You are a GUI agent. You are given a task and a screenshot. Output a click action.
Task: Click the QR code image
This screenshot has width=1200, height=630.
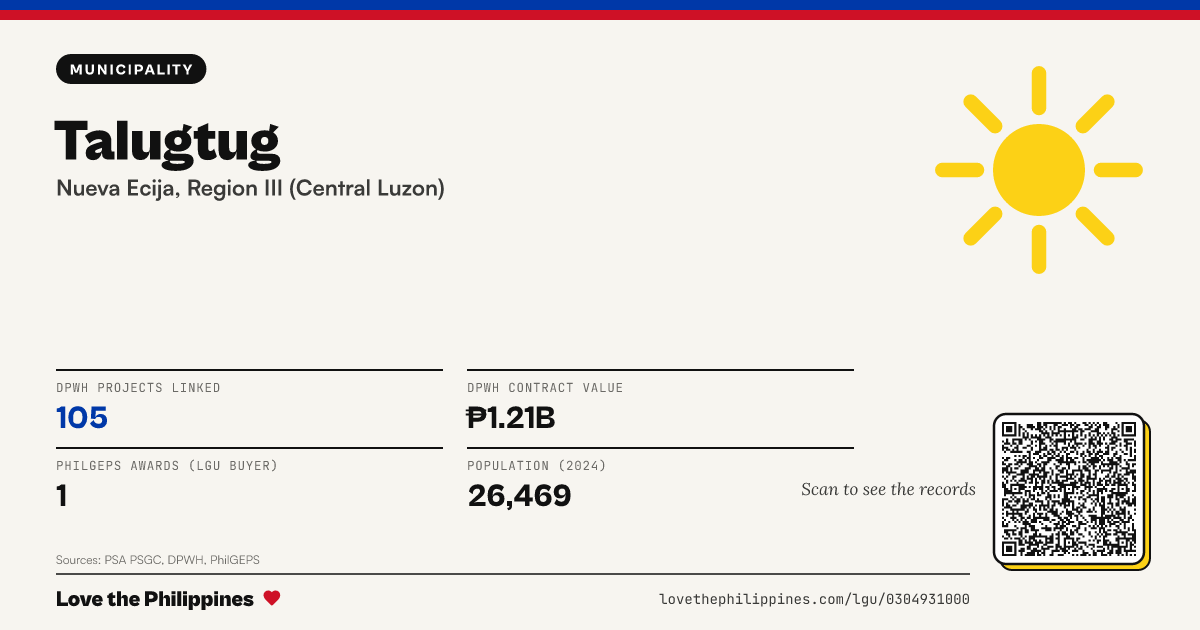[1069, 489]
